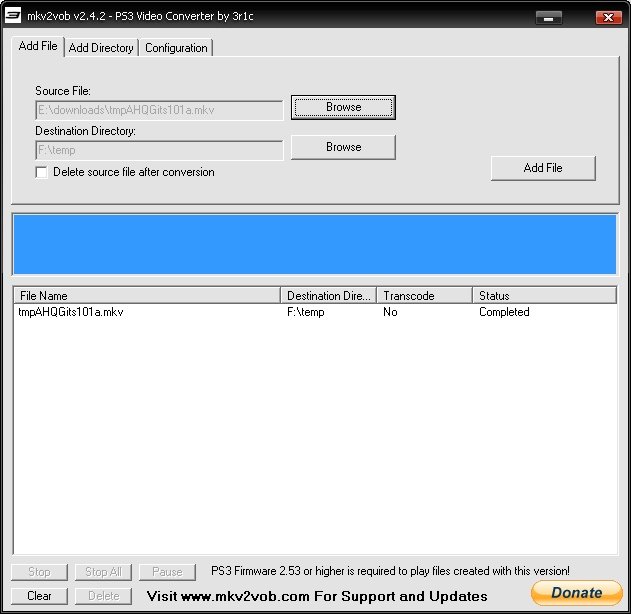Screen dimensions: 631x614
Task: Click the Donate button
Action: click(x=577, y=593)
